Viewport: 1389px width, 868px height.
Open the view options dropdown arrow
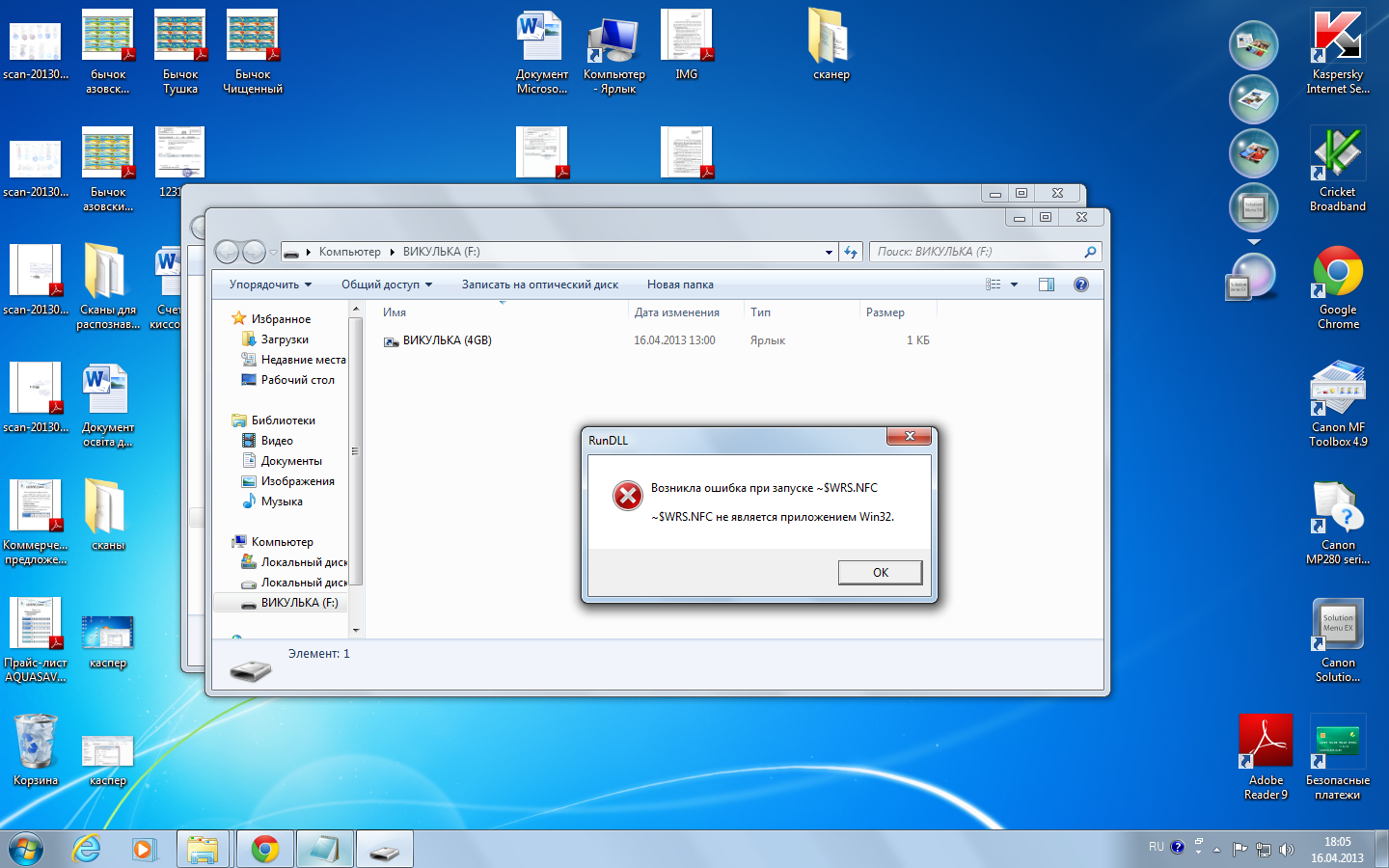(1014, 285)
